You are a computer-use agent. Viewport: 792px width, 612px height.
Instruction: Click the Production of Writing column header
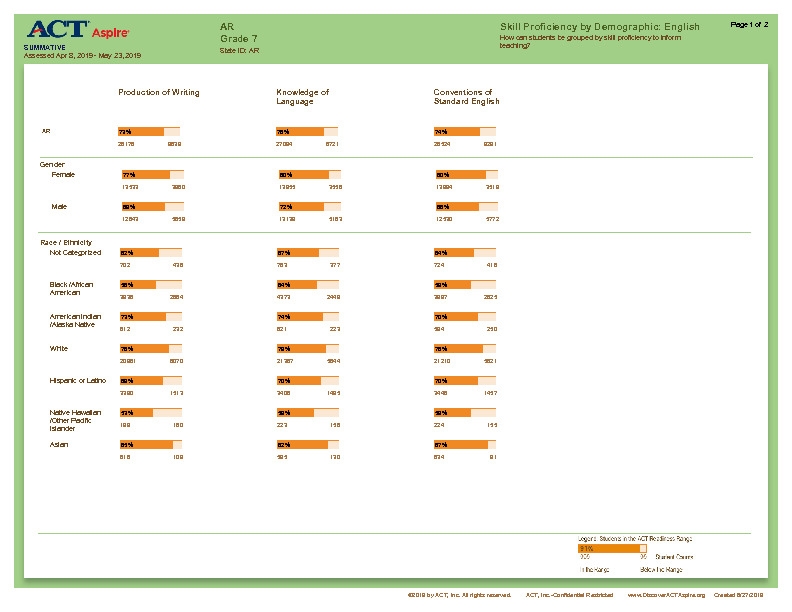[159, 92]
